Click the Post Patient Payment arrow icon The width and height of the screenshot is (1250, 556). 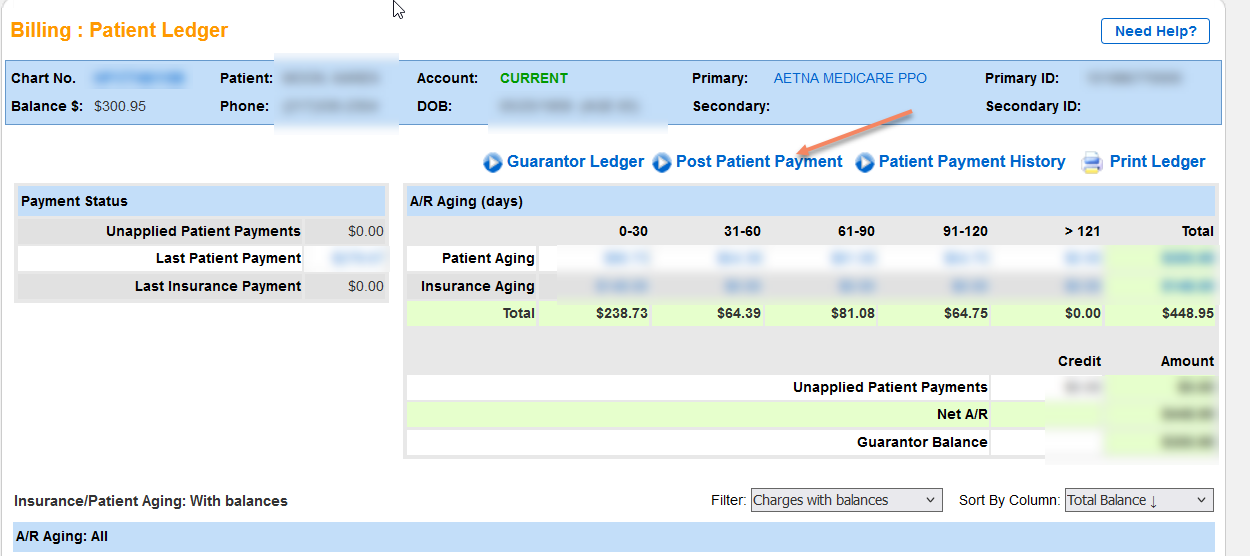(662, 162)
